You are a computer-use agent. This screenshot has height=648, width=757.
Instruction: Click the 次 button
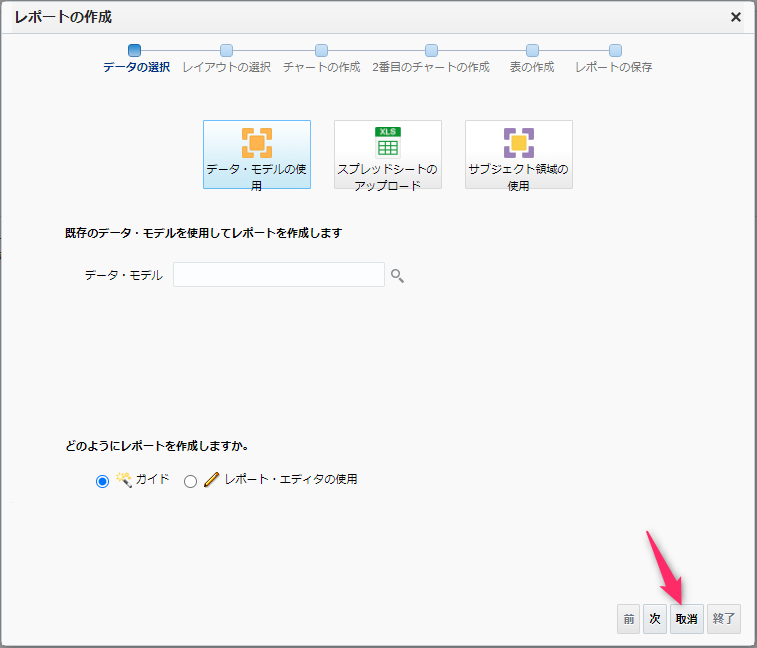[655, 619]
